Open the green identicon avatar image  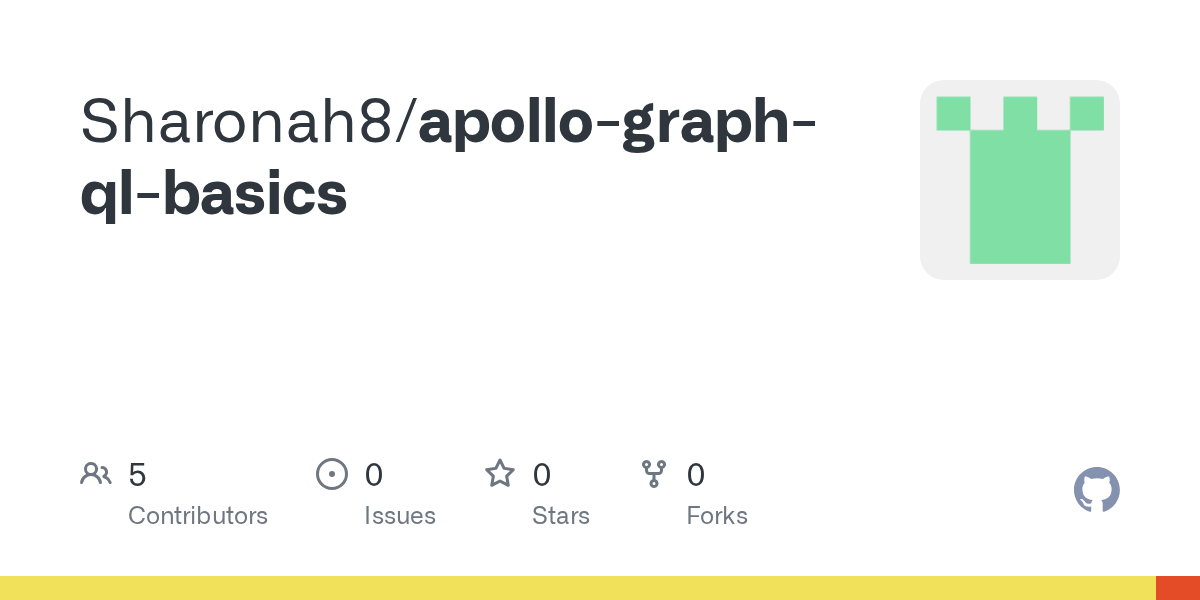pos(1020,180)
